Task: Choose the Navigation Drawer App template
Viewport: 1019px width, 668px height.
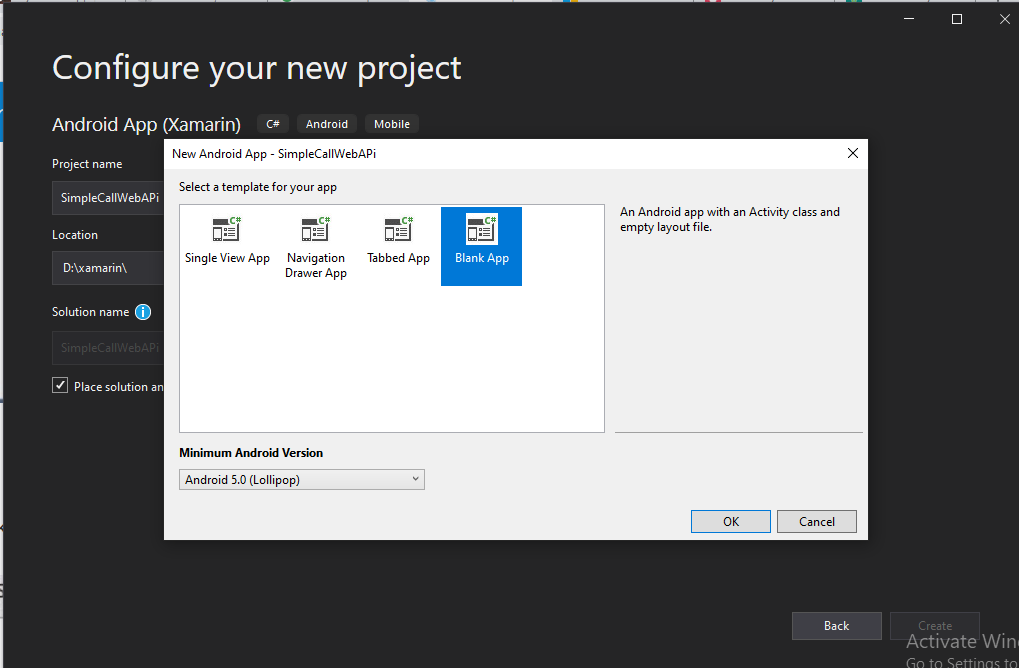Action: tap(316, 248)
